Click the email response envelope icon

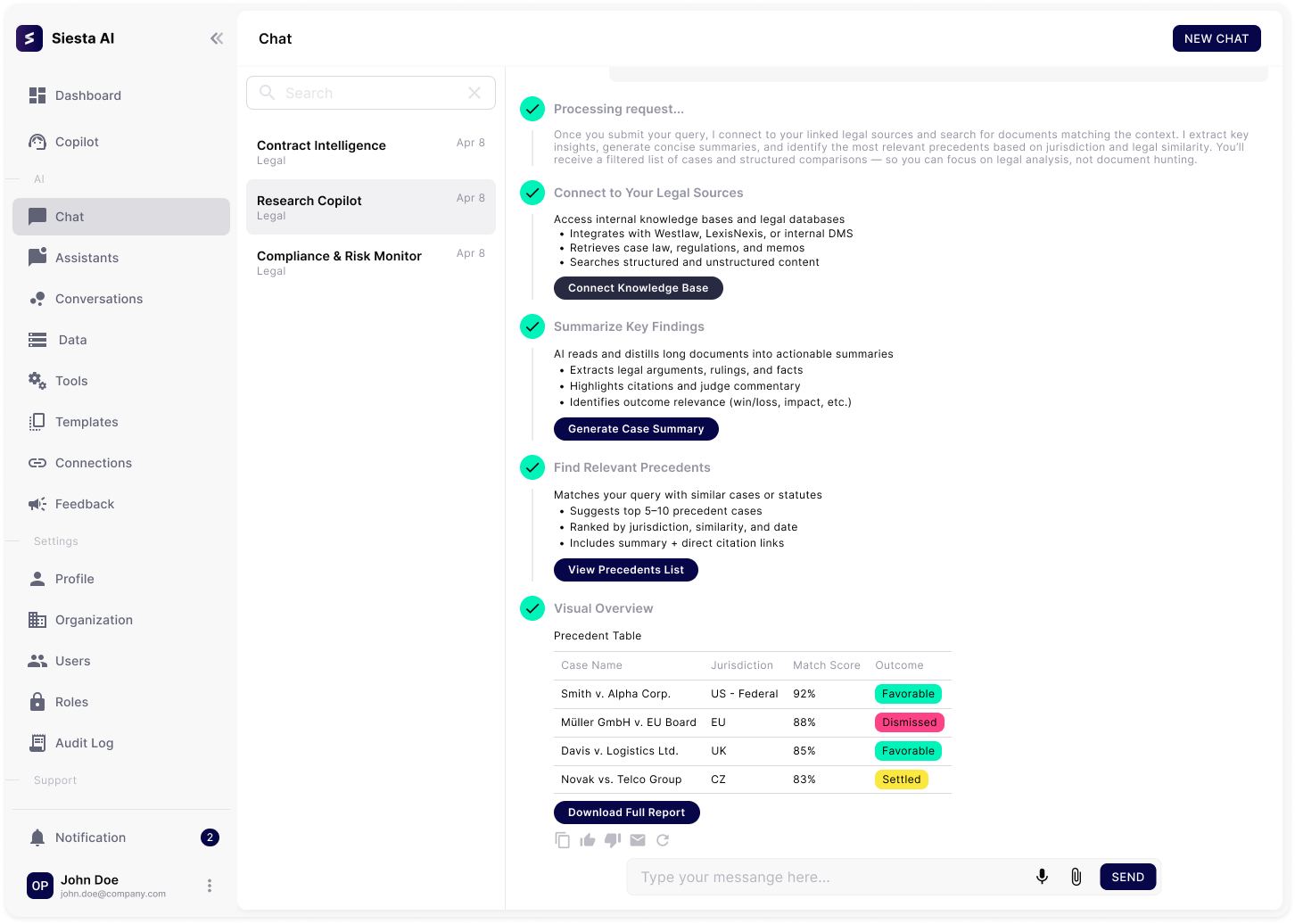(x=638, y=840)
